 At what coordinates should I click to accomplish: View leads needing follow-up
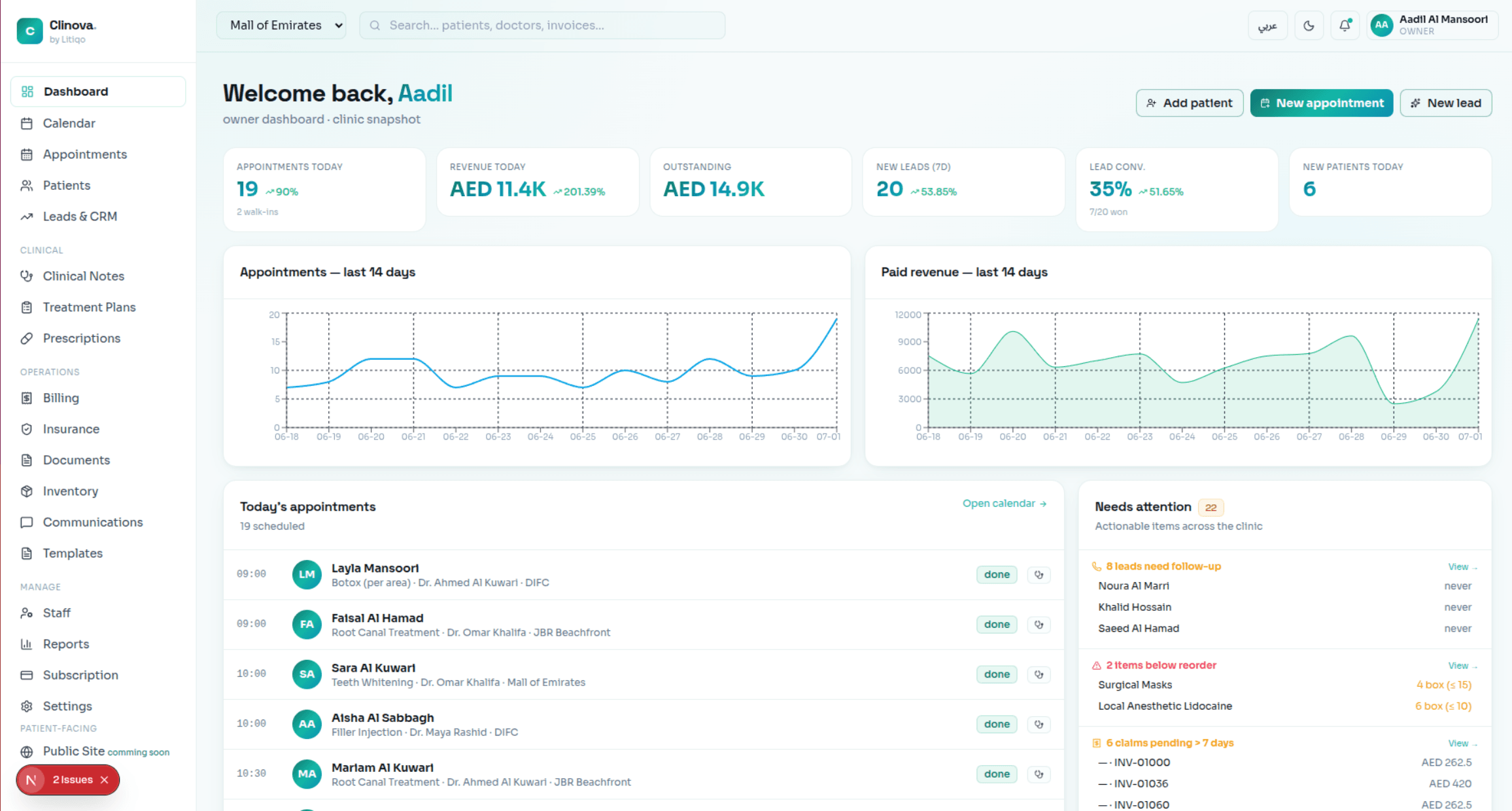[x=1462, y=566]
